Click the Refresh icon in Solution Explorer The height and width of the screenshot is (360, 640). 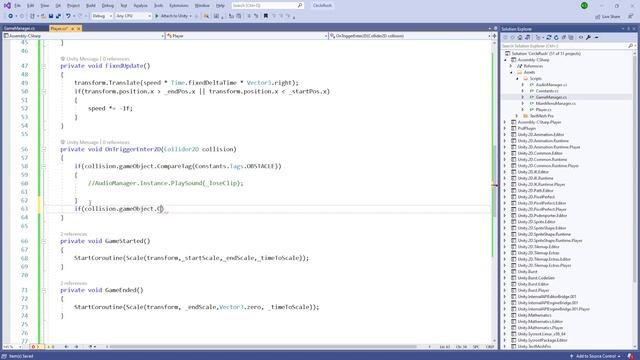[556, 38]
